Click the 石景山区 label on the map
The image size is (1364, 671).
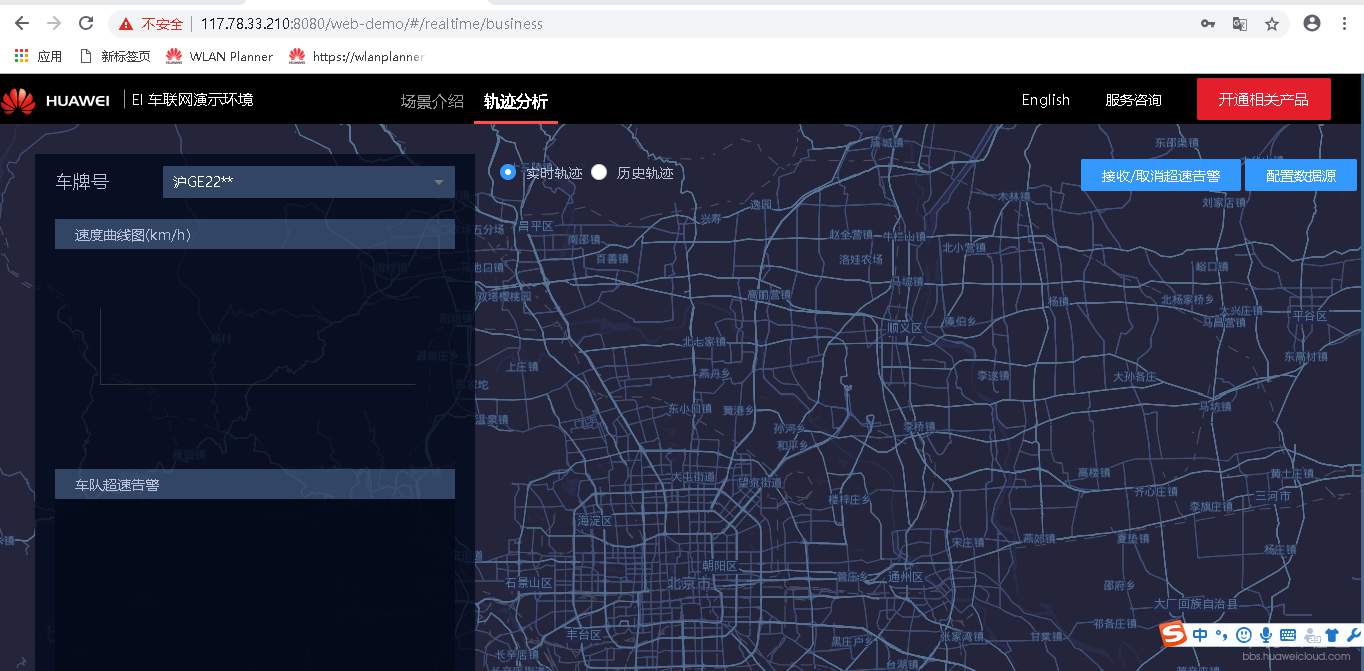point(528,583)
